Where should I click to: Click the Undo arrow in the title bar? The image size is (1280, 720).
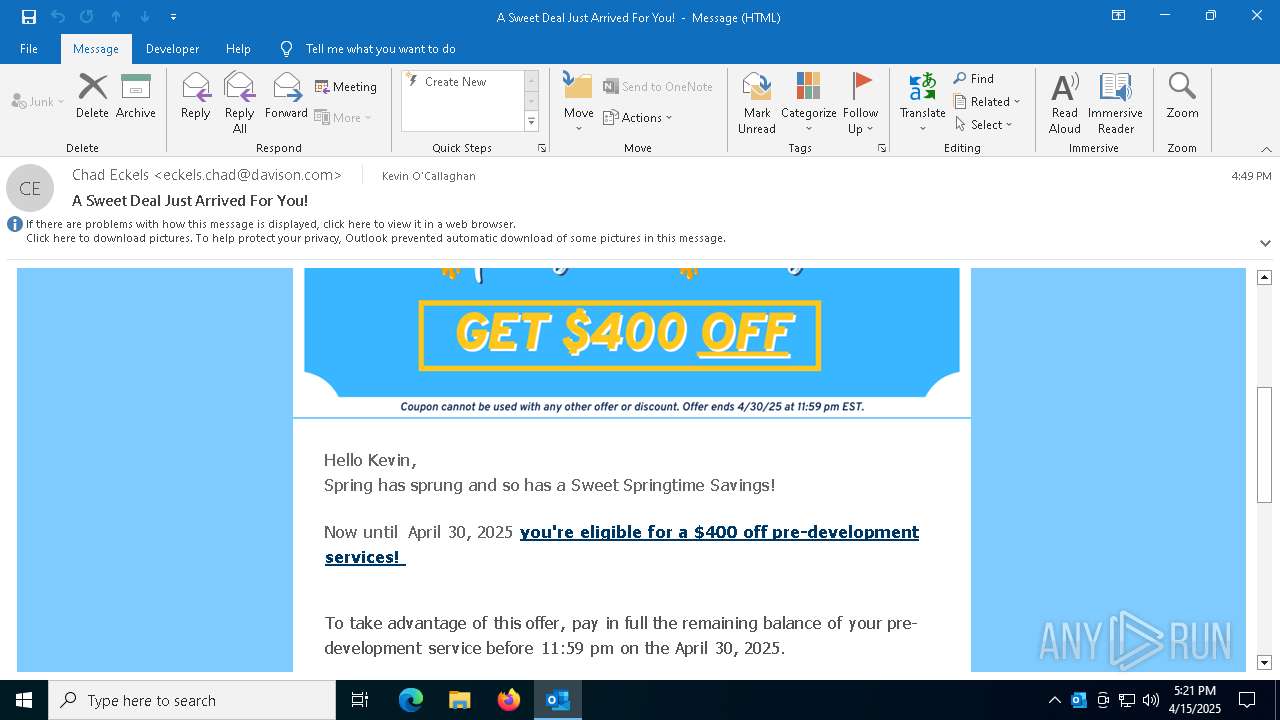(58, 17)
